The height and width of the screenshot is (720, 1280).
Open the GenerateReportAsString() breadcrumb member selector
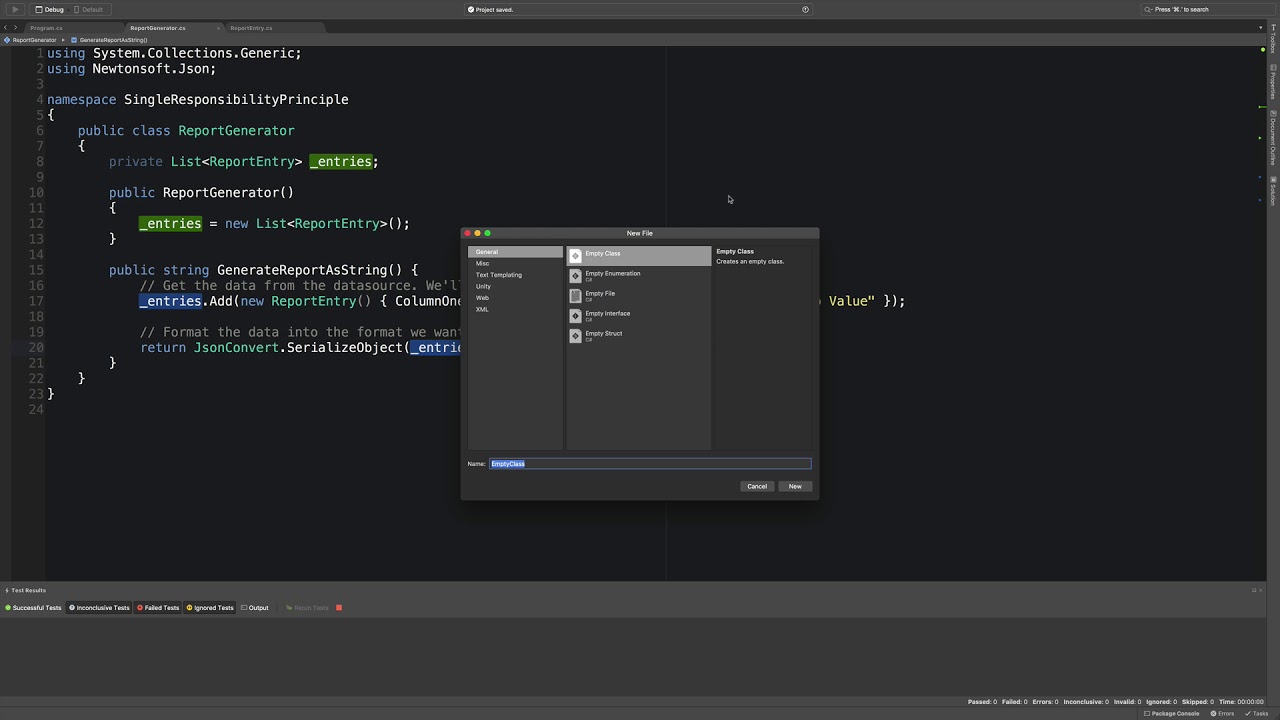[110, 40]
